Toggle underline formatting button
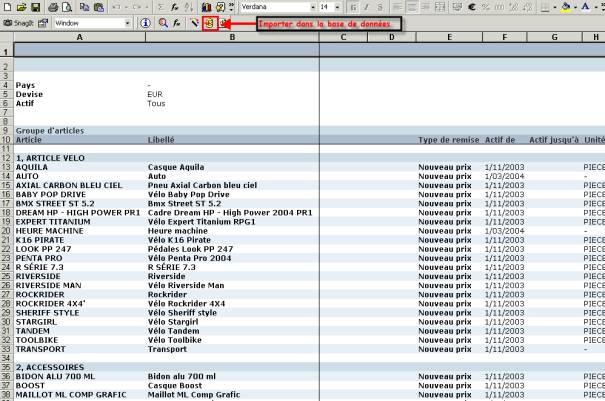This screenshot has width=605, height=401. coord(380,6)
